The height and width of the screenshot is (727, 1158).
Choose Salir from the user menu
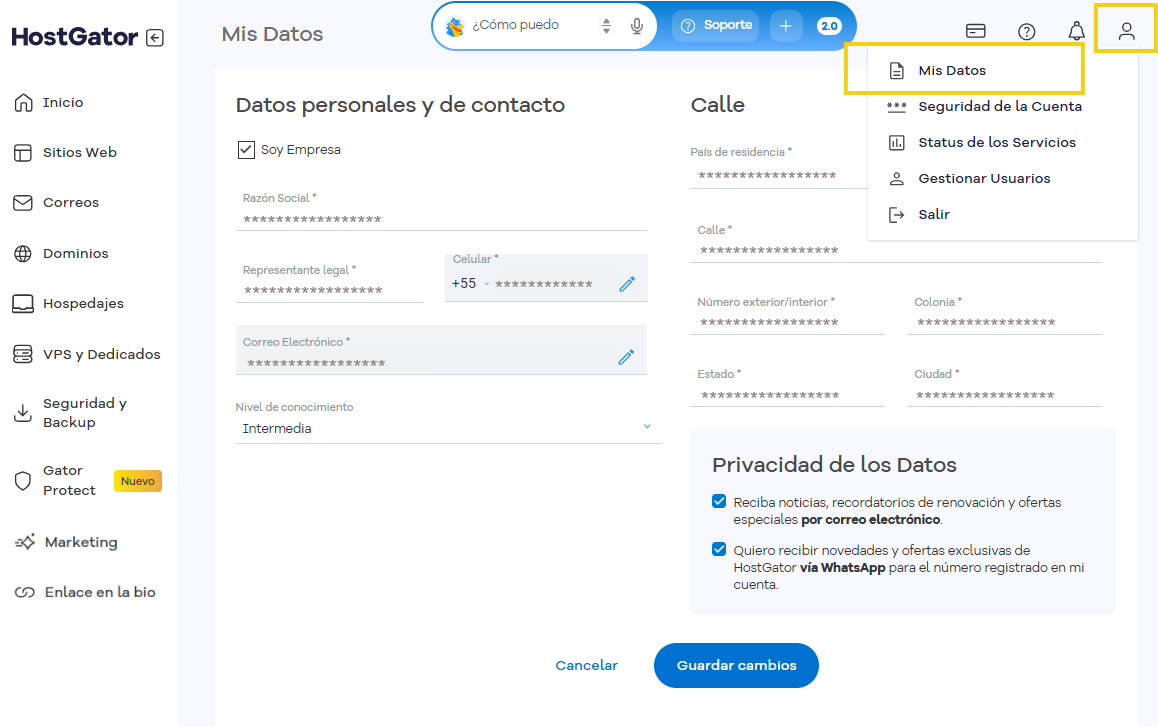point(933,215)
